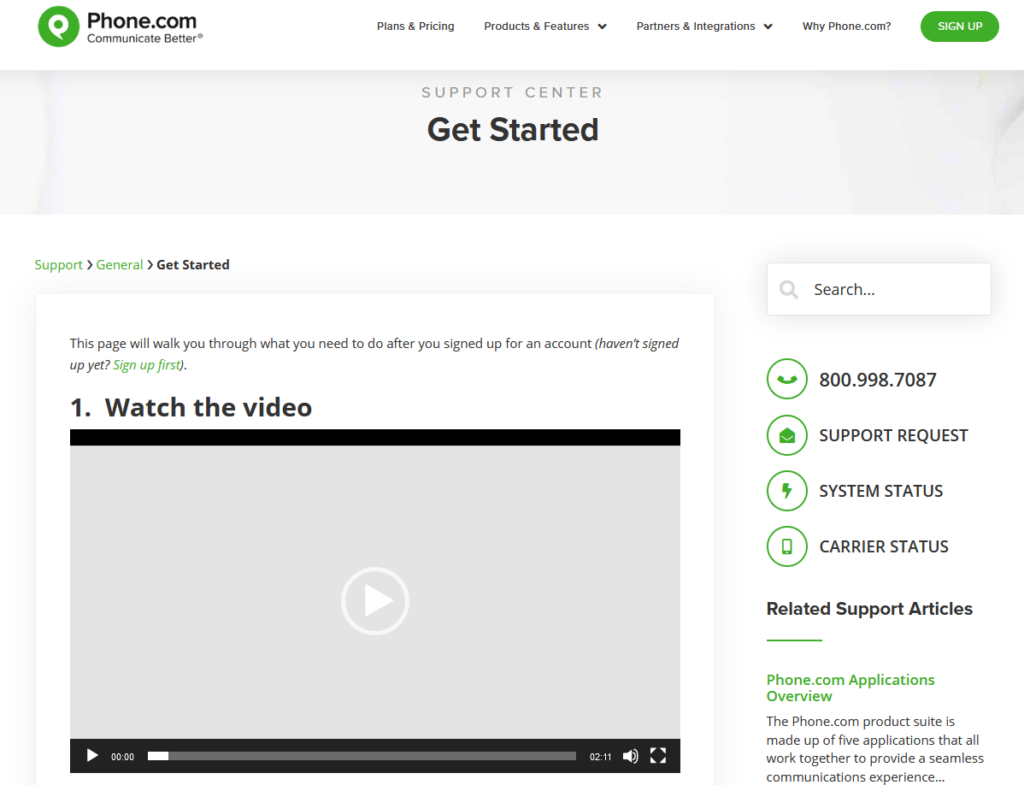Click the Phone.com Communicate Better wordmark
This screenshot has height=785, width=1024.
click(x=144, y=27)
